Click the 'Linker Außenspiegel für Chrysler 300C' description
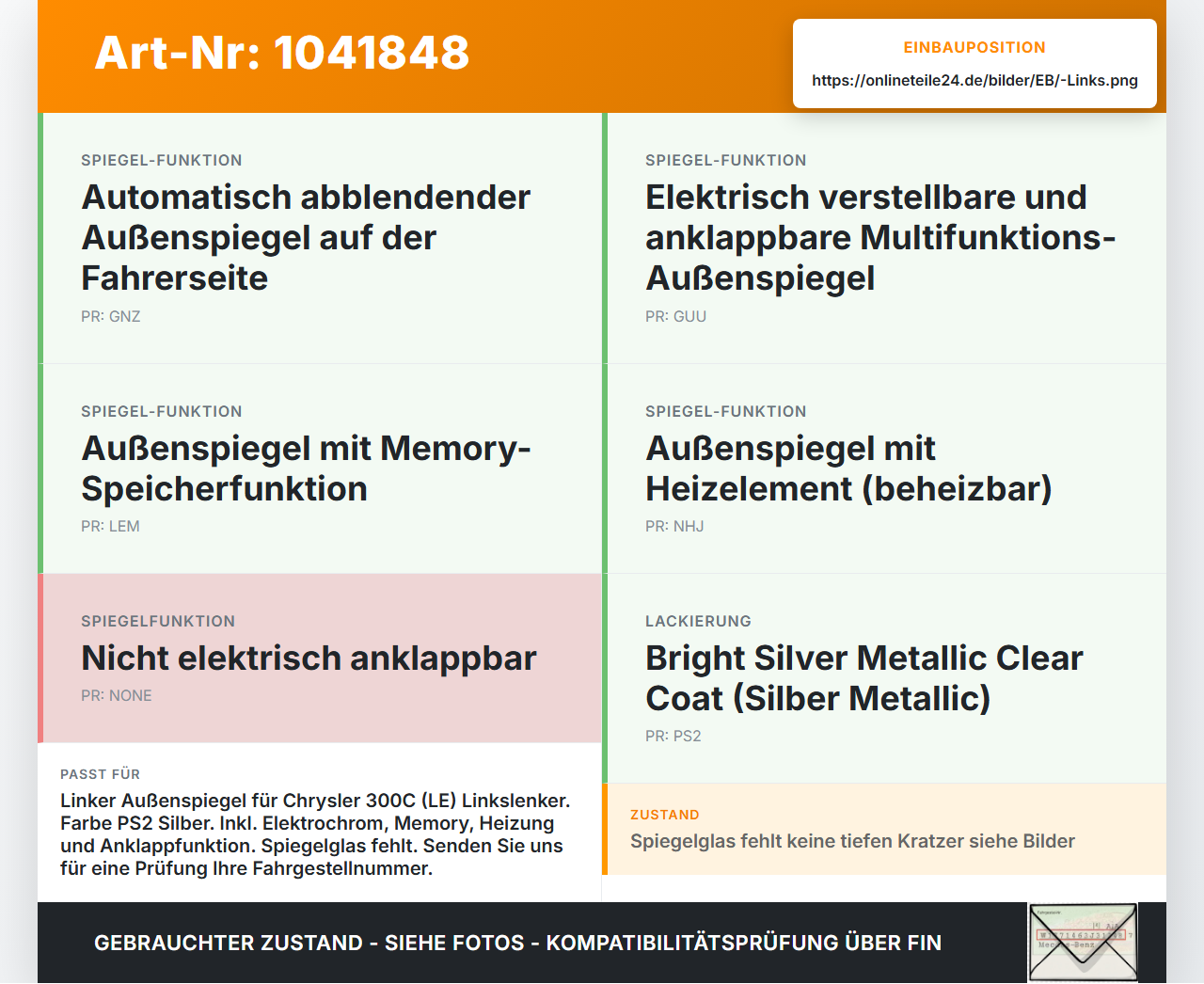Image resolution: width=1204 pixels, height=984 pixels. (315, 834)
